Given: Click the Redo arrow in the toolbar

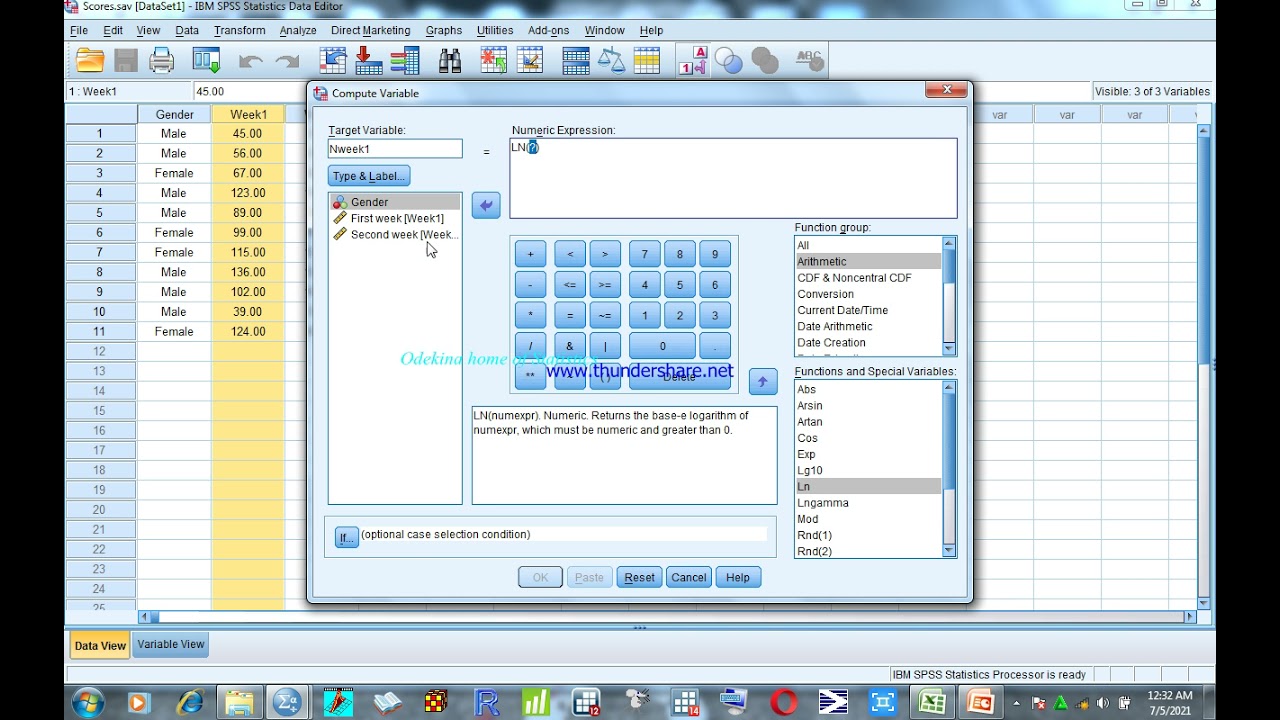Looking at the screenshot, I should point(287,62).
